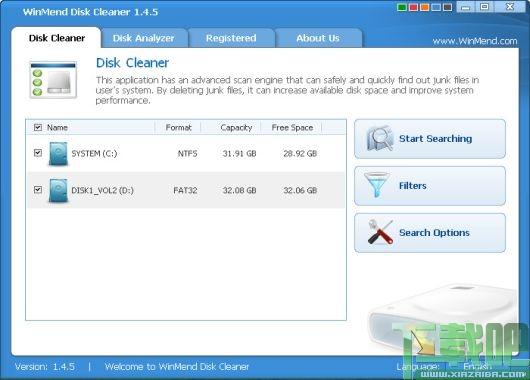
Task: Sort by the Name column header
Action: point(57,127)
